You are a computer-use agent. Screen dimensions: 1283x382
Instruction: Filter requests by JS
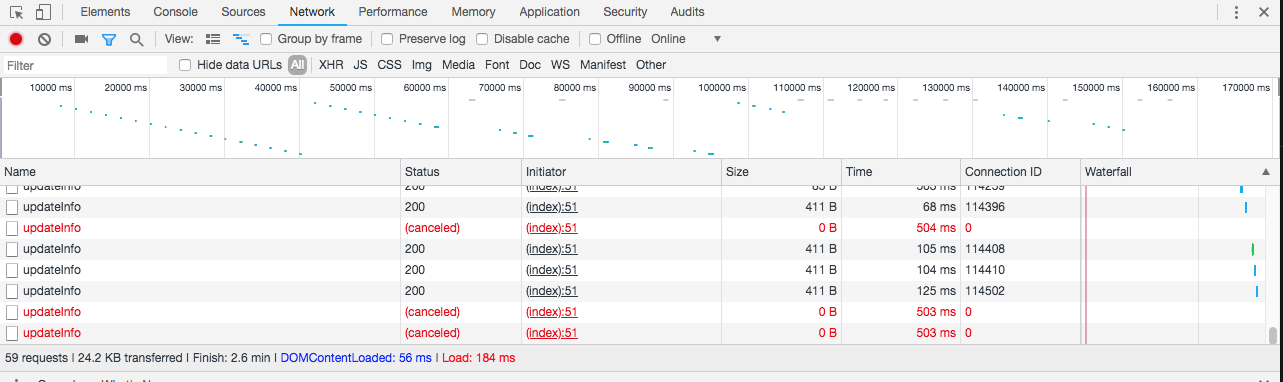click(x=361, y=65)
